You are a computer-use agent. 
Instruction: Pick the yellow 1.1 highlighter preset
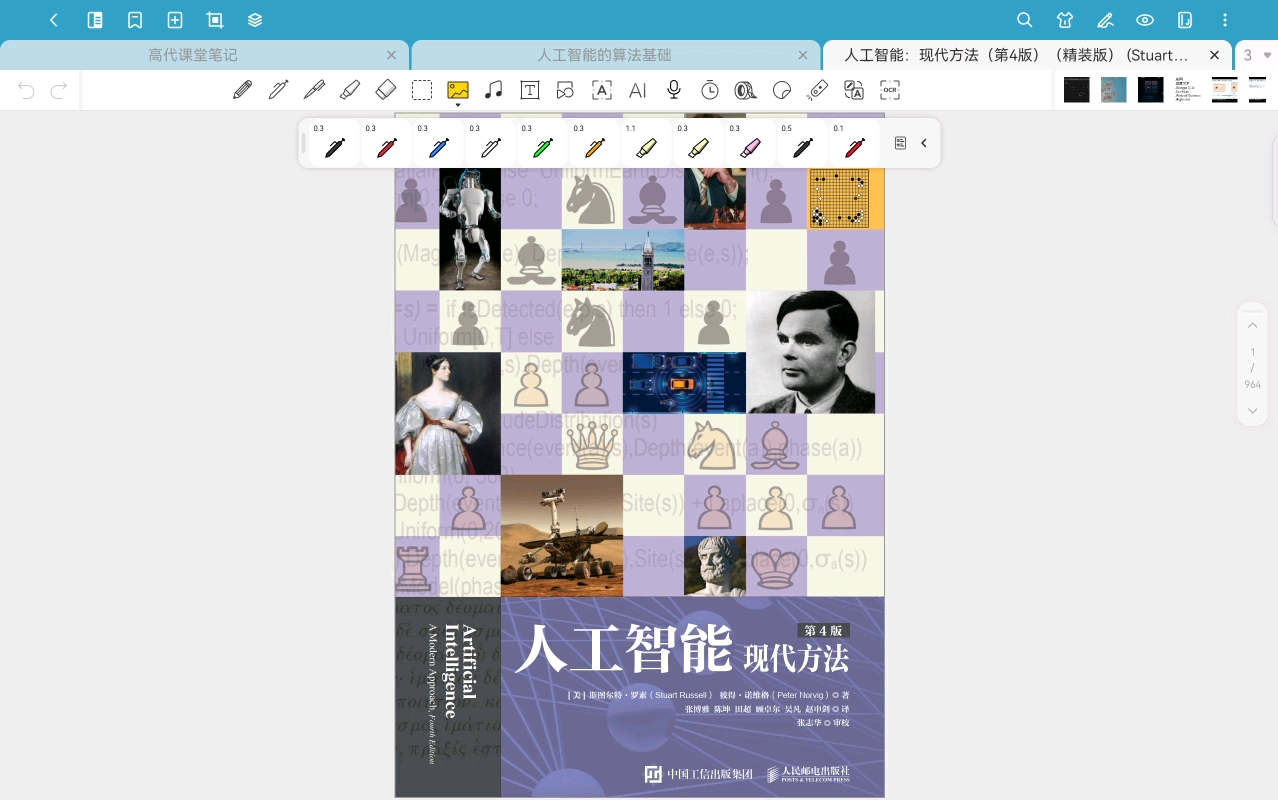(x=646, y=143)
